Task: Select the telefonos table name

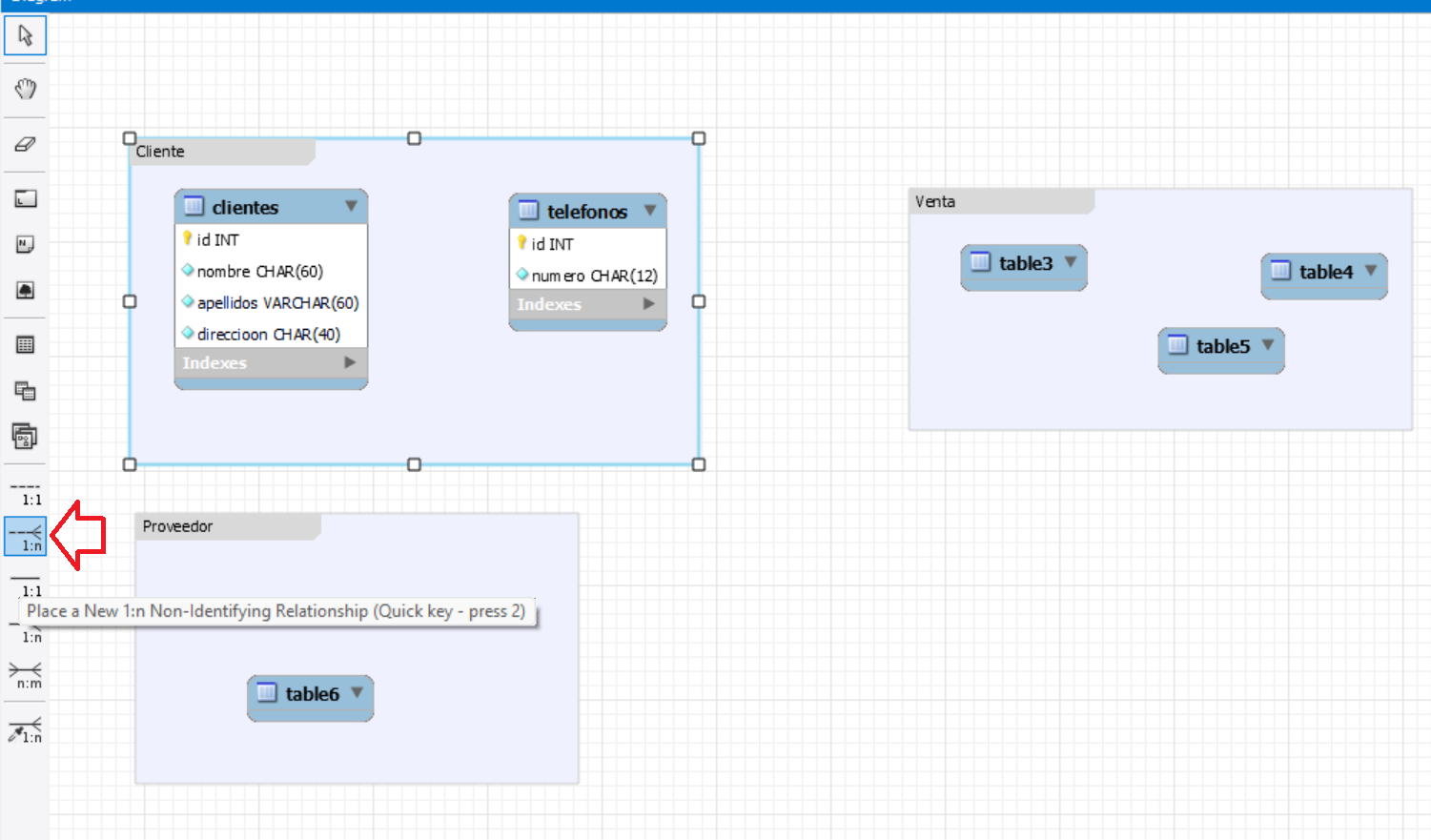Action: [587, 212]
